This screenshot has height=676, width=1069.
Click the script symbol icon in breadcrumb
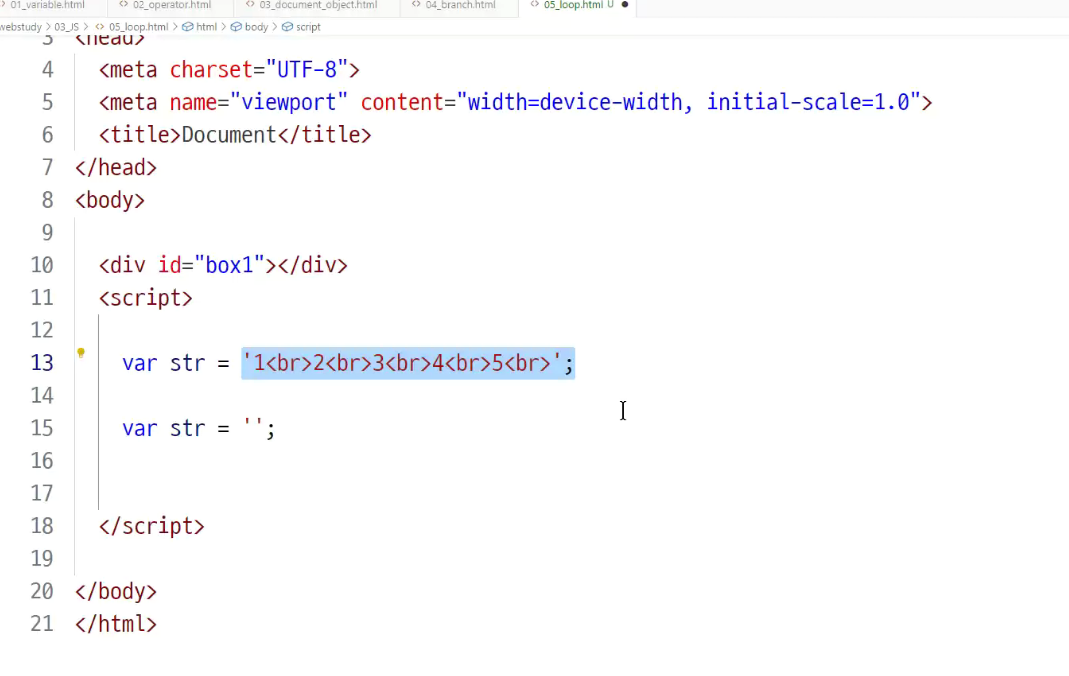click(287, 27)
